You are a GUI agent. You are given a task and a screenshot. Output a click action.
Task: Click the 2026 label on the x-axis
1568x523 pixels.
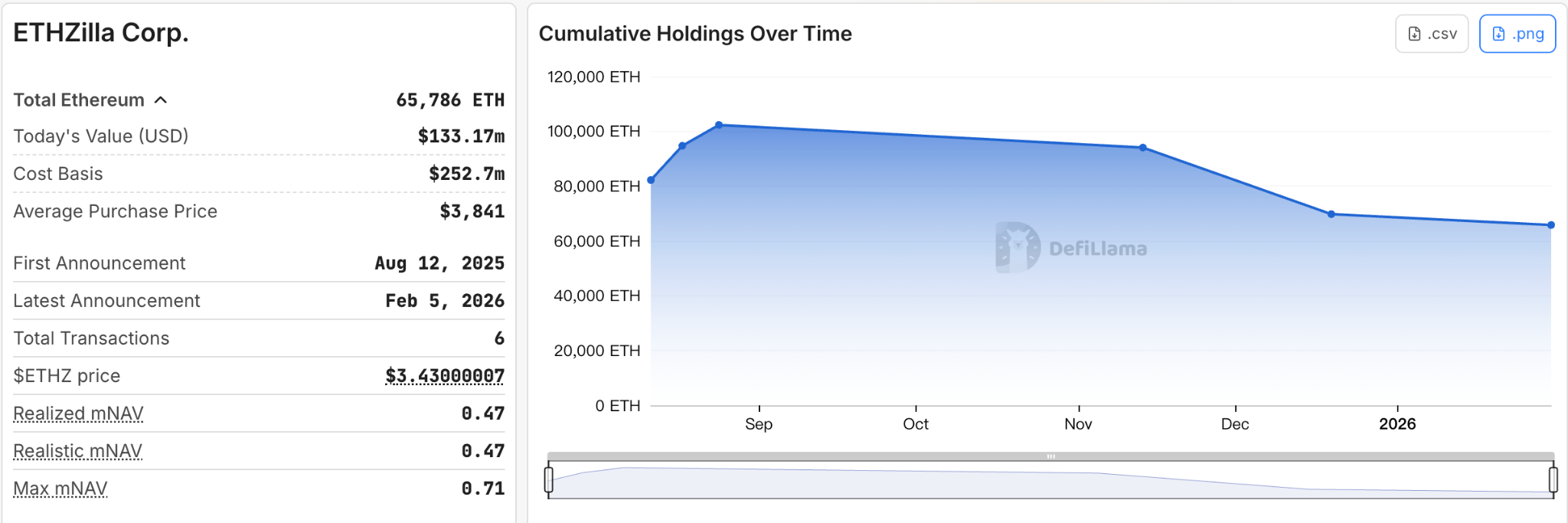pyautogui.click(x=1397, y=424)
